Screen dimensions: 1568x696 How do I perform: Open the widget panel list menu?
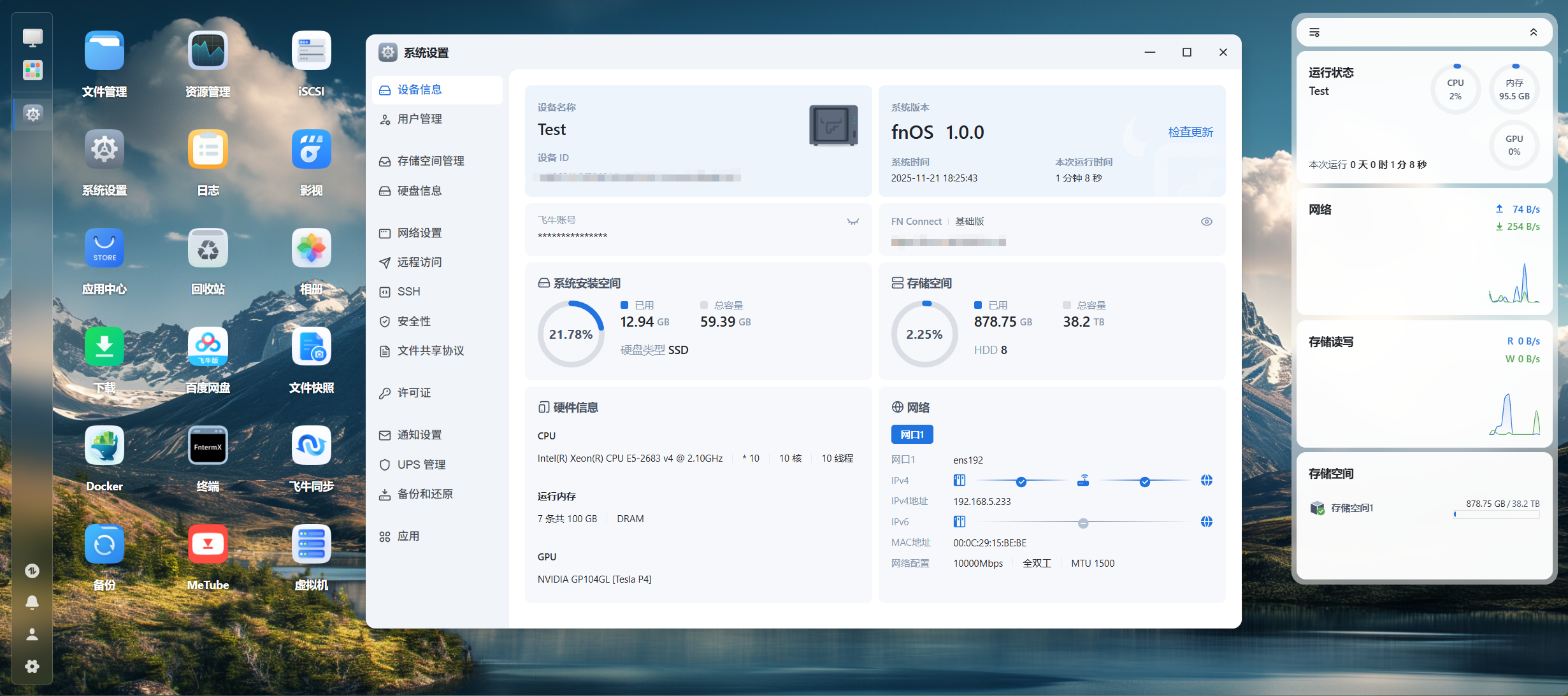pos(1314,32)
